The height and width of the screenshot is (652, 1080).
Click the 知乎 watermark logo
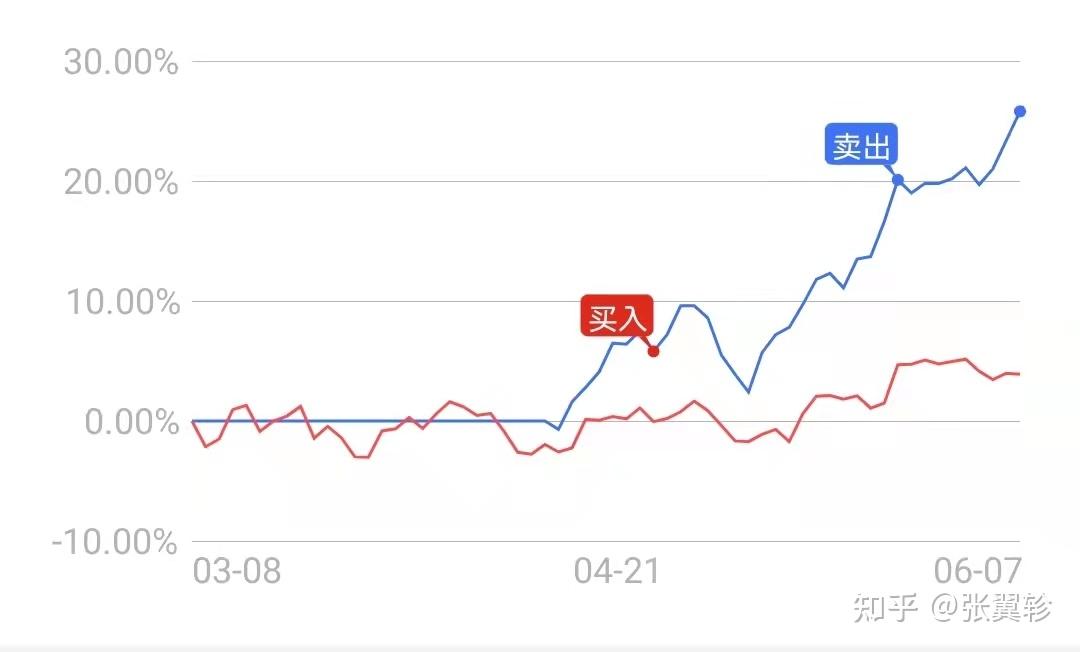[x=886, y=608]
